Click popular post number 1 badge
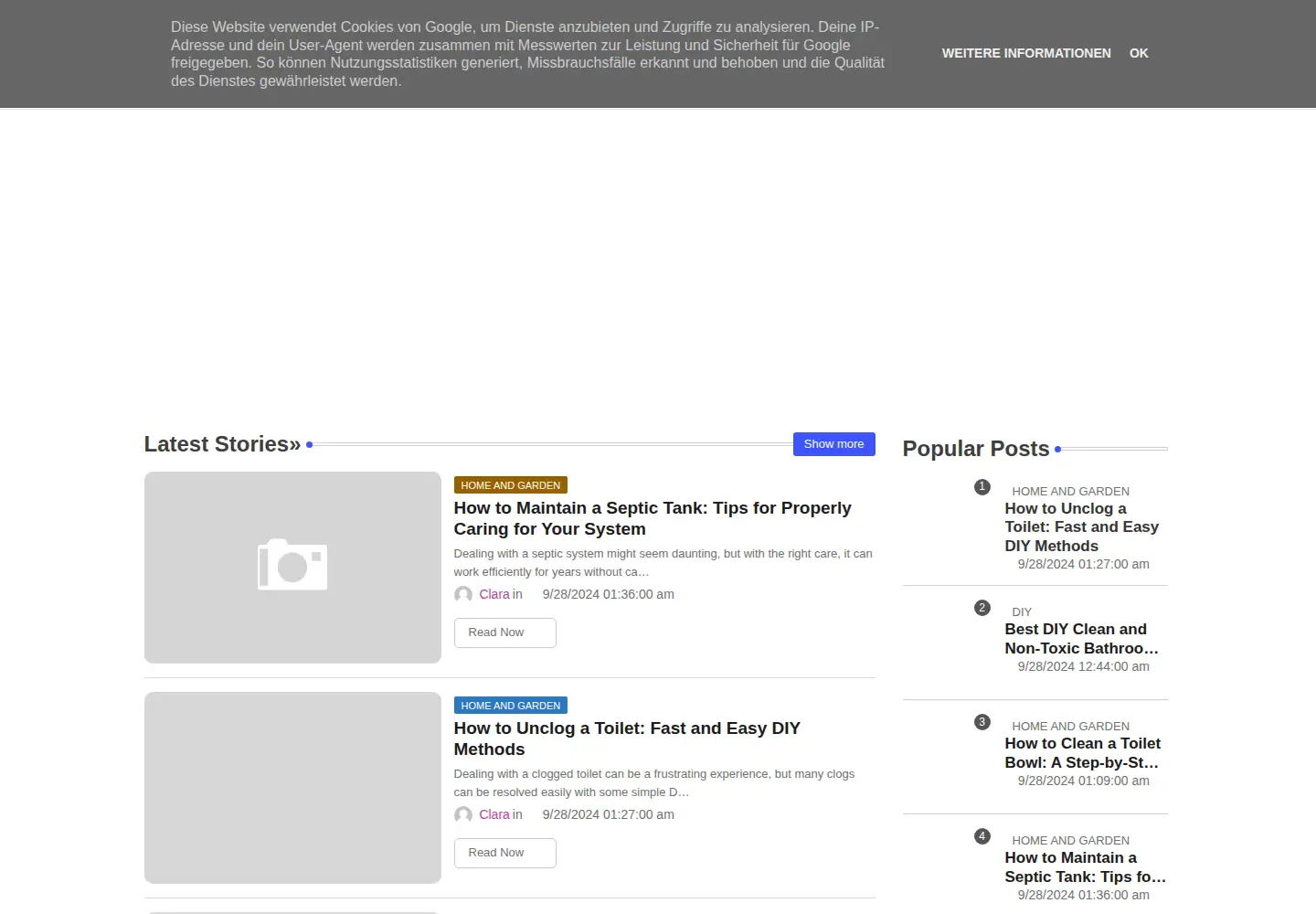Viewport: 1316px width, 914px height. 982,487
